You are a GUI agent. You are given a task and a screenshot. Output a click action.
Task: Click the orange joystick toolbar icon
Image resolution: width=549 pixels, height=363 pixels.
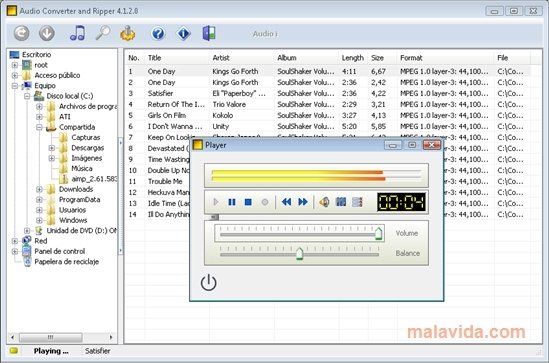click(x=128, y=34)
